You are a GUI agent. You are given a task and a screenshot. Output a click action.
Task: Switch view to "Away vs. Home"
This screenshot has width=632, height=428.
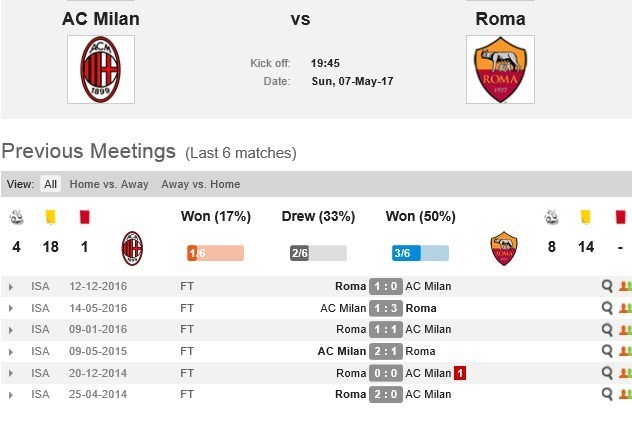[x=200, y=184]
